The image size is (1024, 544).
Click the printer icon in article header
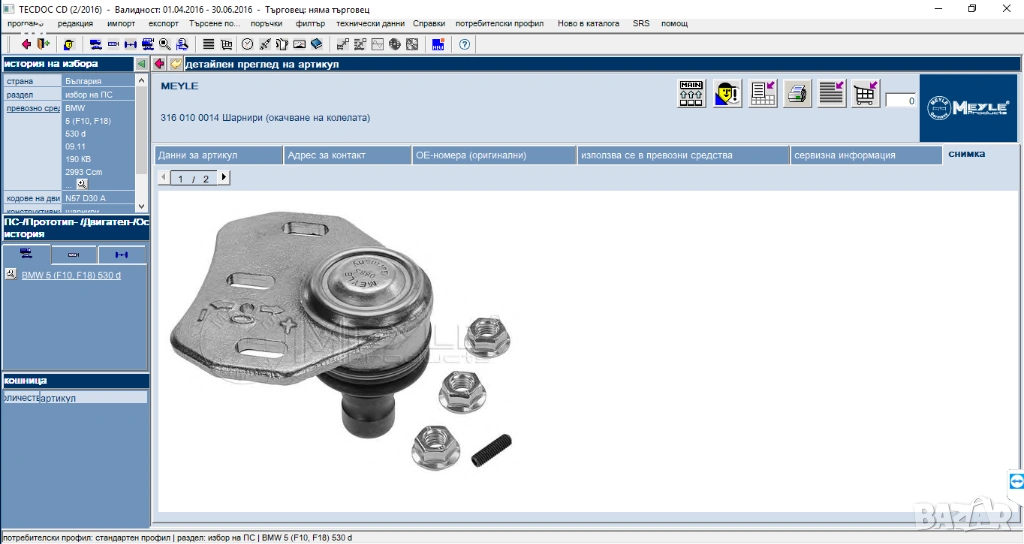point(797,94)
